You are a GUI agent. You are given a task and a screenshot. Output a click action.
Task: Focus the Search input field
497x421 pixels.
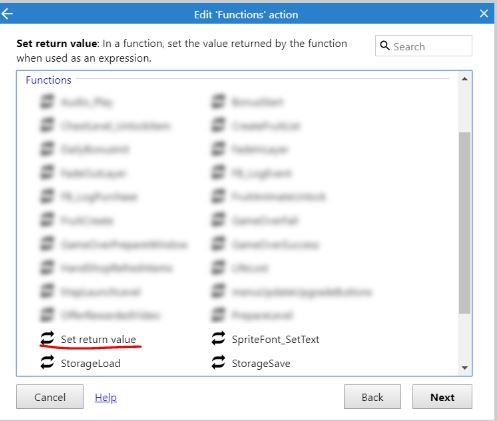click(x=424, y=46)
